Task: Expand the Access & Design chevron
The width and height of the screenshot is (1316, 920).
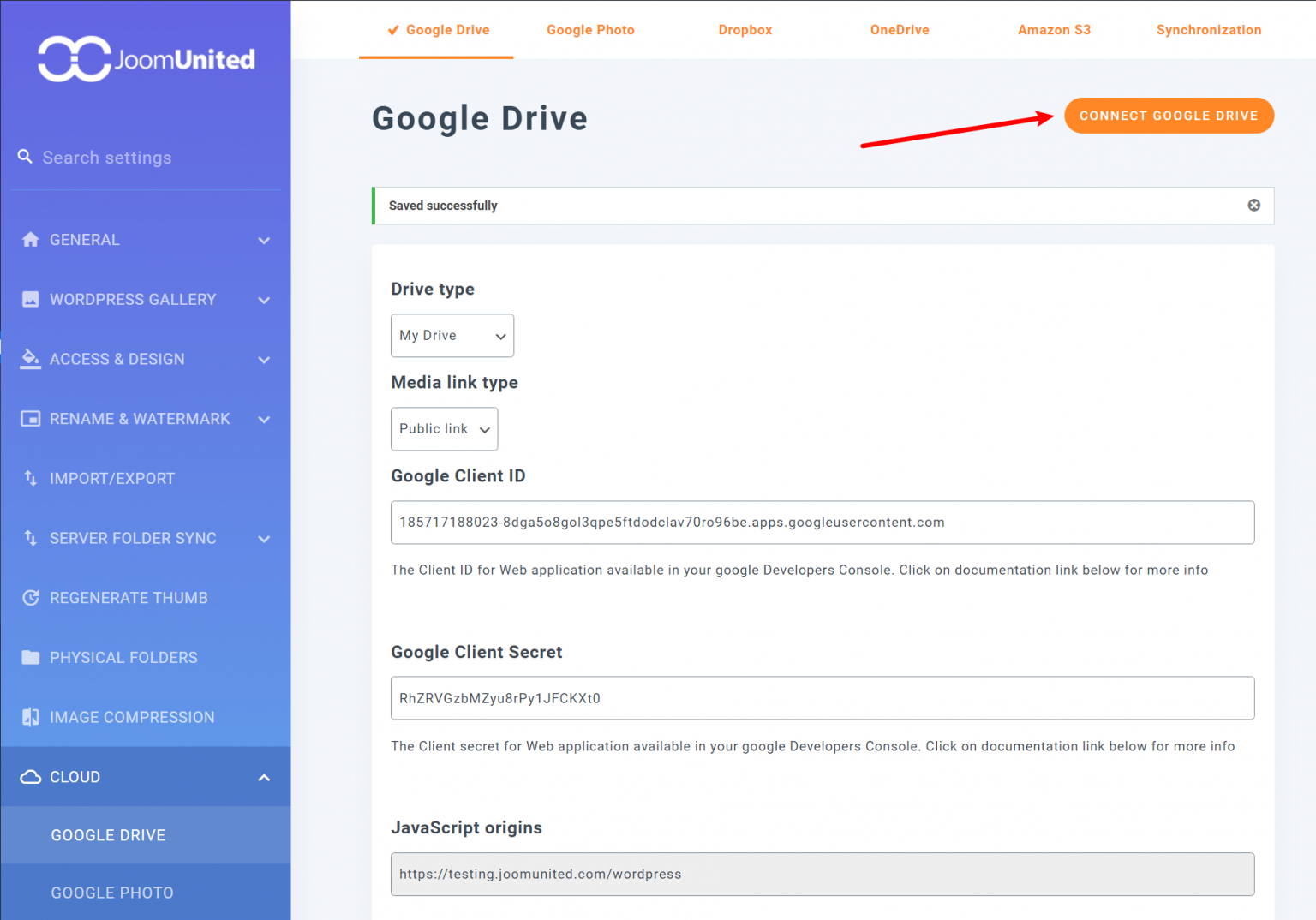Action: pyautogui.click(x=264, y=360)
